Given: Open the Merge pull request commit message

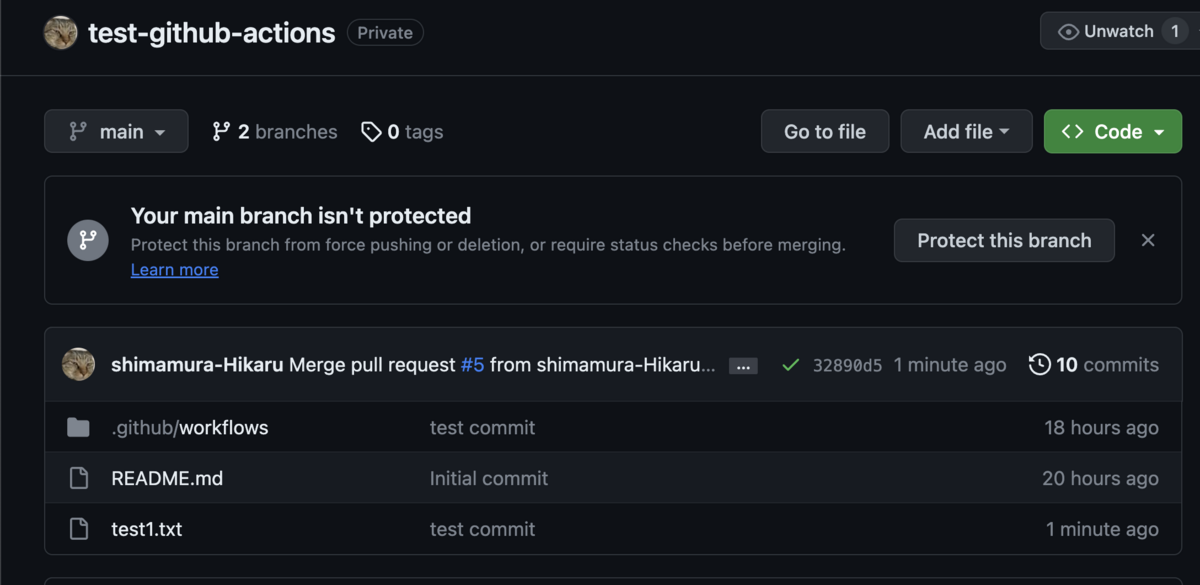Looking at the screenshot, I should [x=372, y=365].
